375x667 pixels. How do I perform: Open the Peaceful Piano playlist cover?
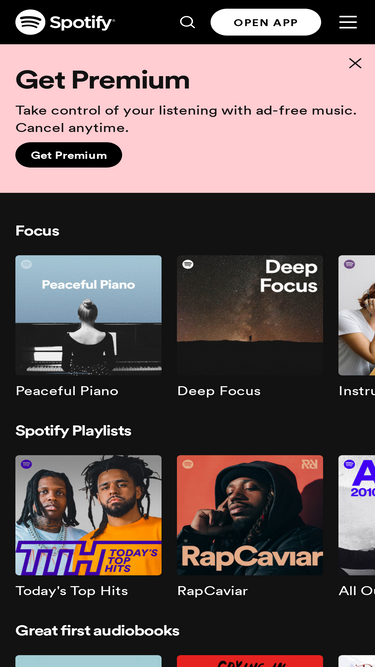tap(88, 315)
